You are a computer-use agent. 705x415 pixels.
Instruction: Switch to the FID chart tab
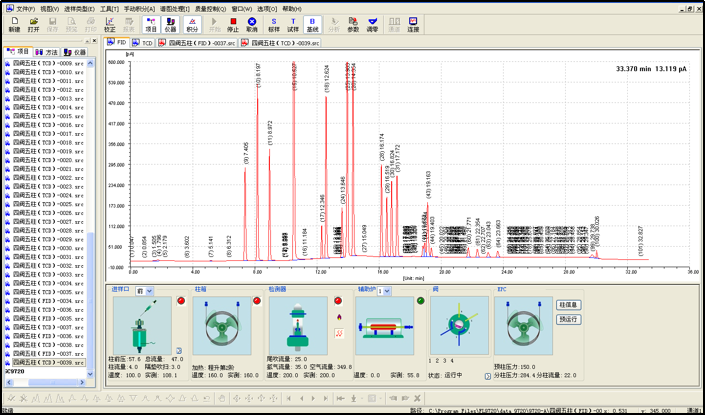click(x=117, y=42)
